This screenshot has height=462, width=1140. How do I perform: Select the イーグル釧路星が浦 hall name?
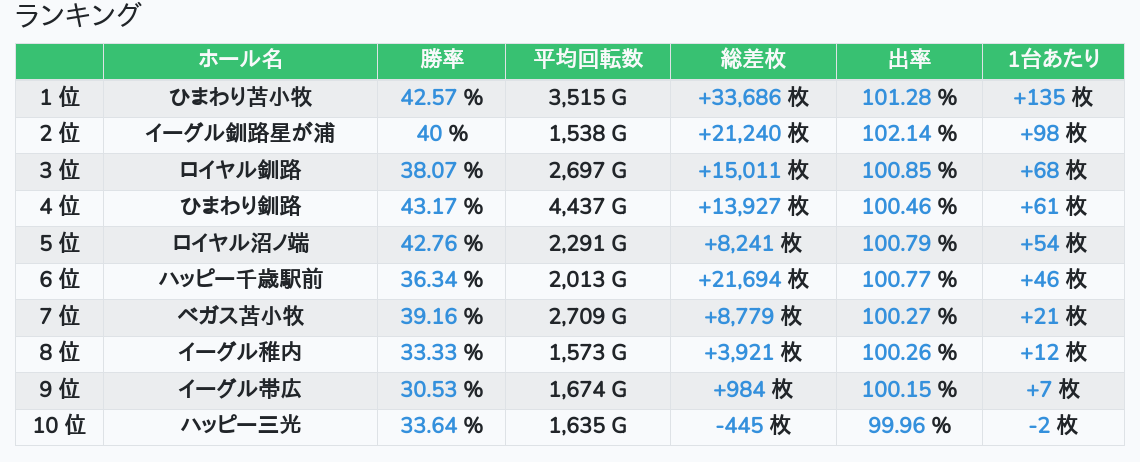click(240, 134)
